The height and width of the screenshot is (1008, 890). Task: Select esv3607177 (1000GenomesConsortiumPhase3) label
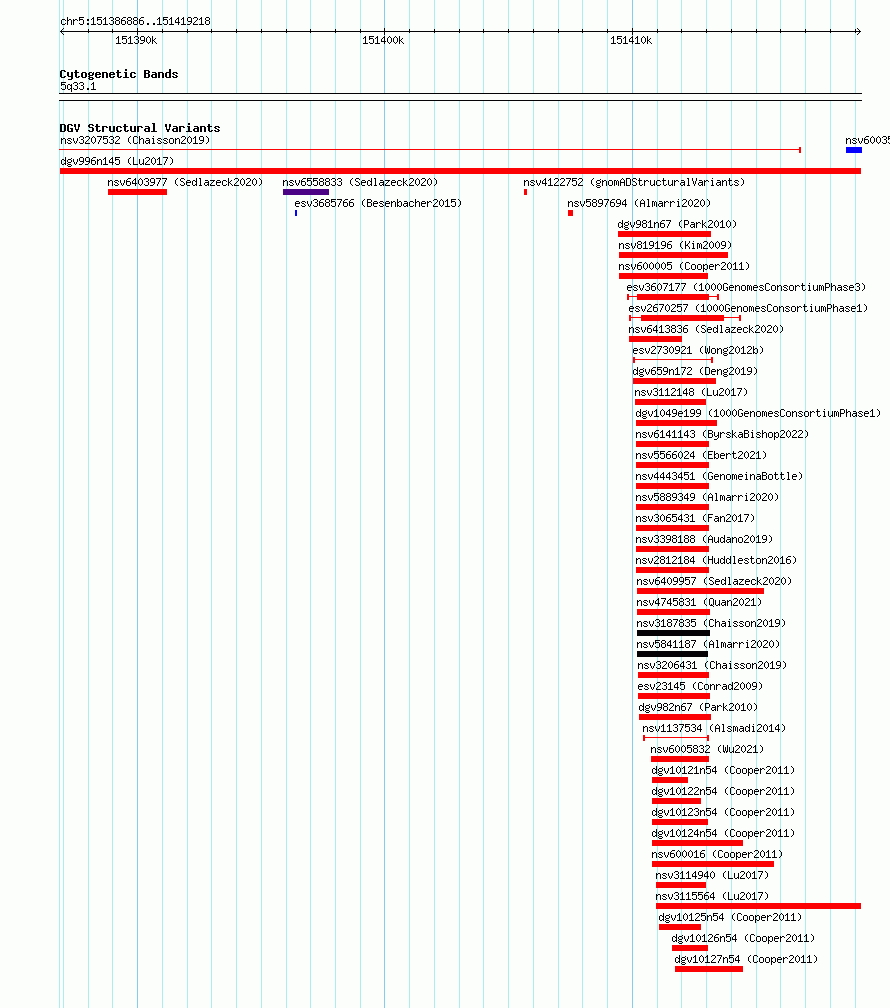747,287
